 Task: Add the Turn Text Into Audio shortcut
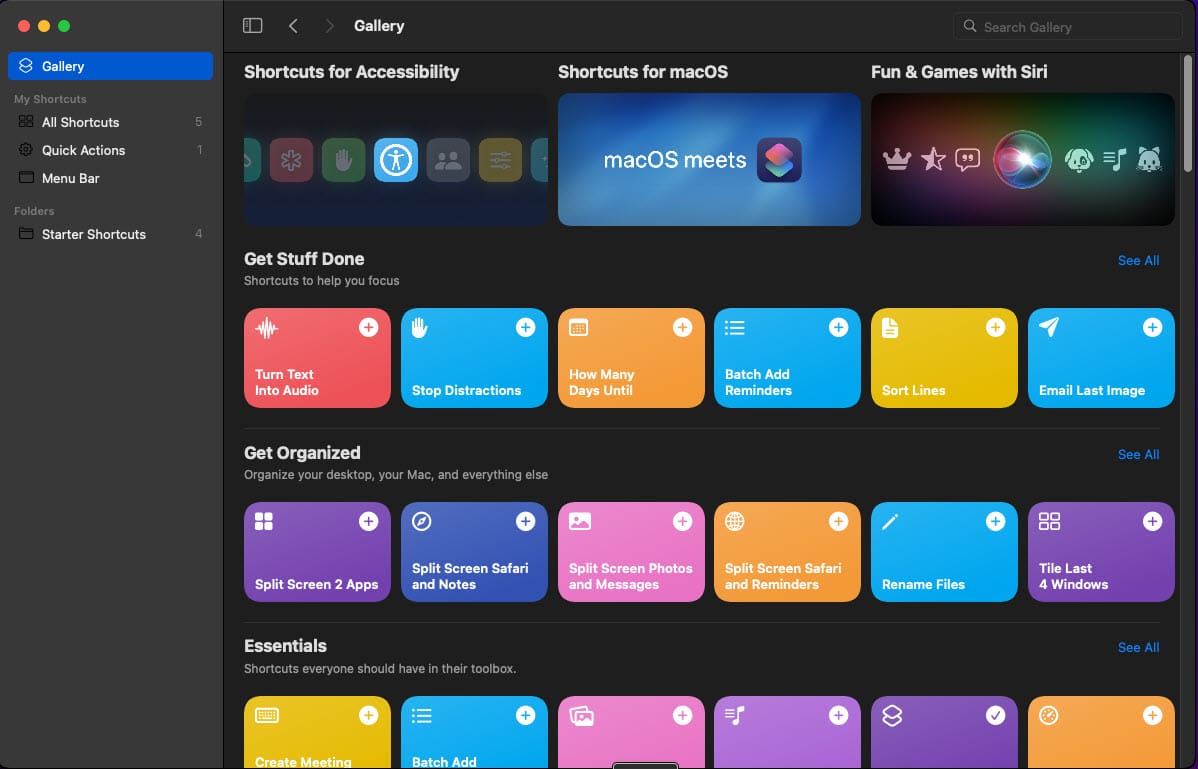click(368, 328)
